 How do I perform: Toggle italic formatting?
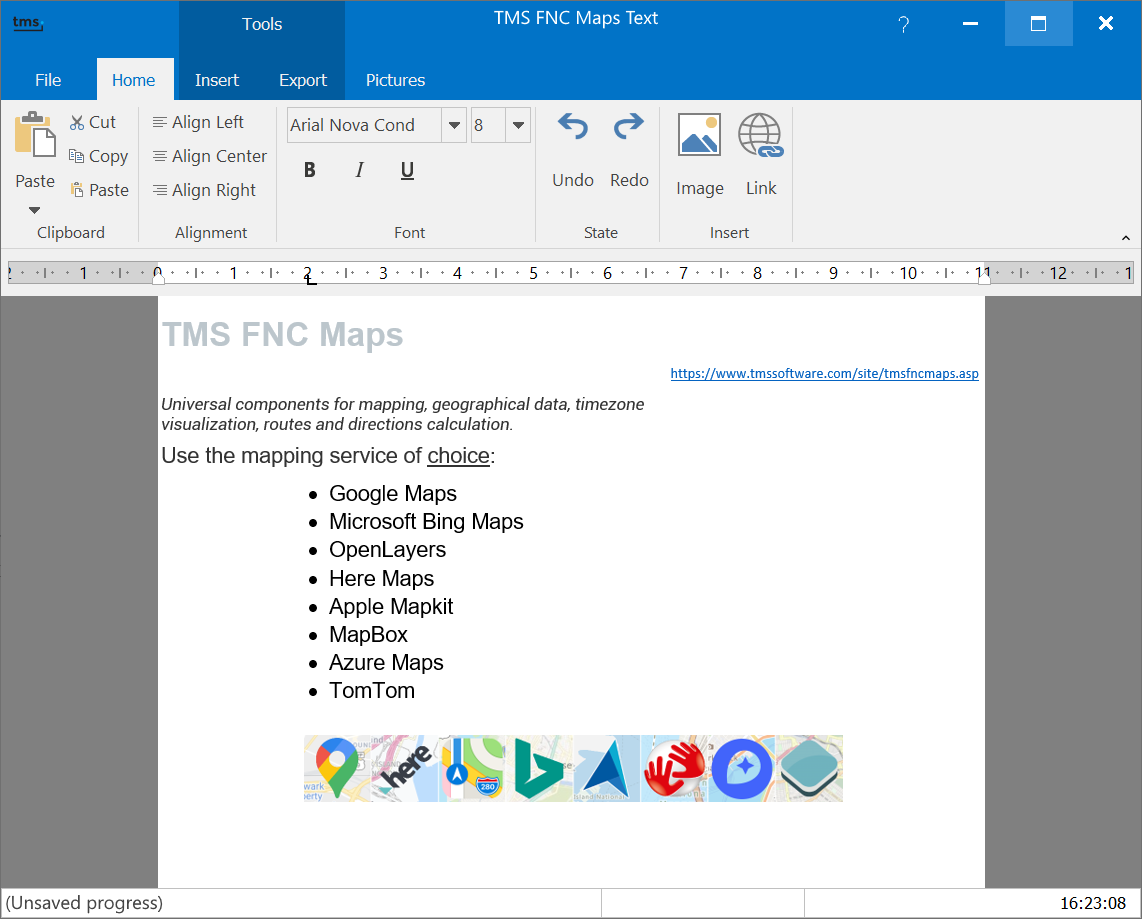tap(358, 170)
